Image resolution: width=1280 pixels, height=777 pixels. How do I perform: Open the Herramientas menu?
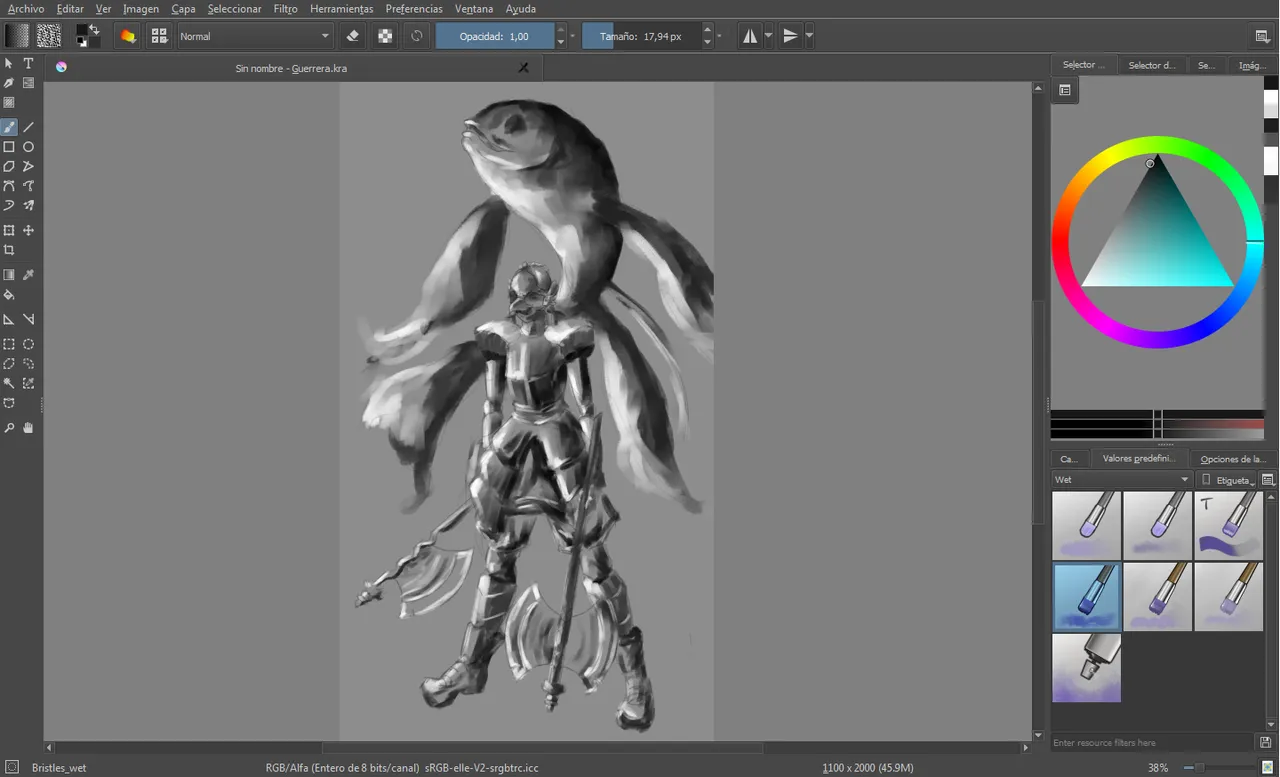pyautogui.click(x=341, y=9)
